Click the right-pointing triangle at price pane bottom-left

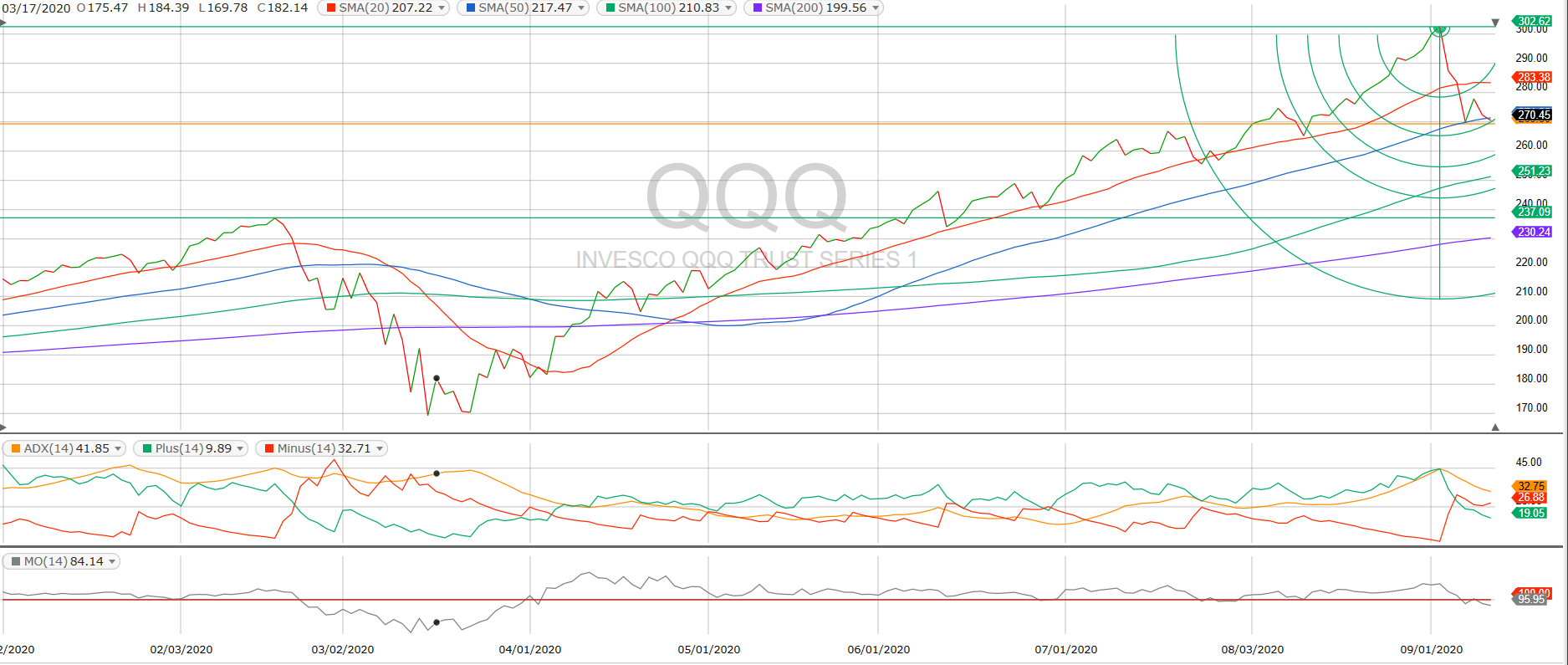point(3,427)
